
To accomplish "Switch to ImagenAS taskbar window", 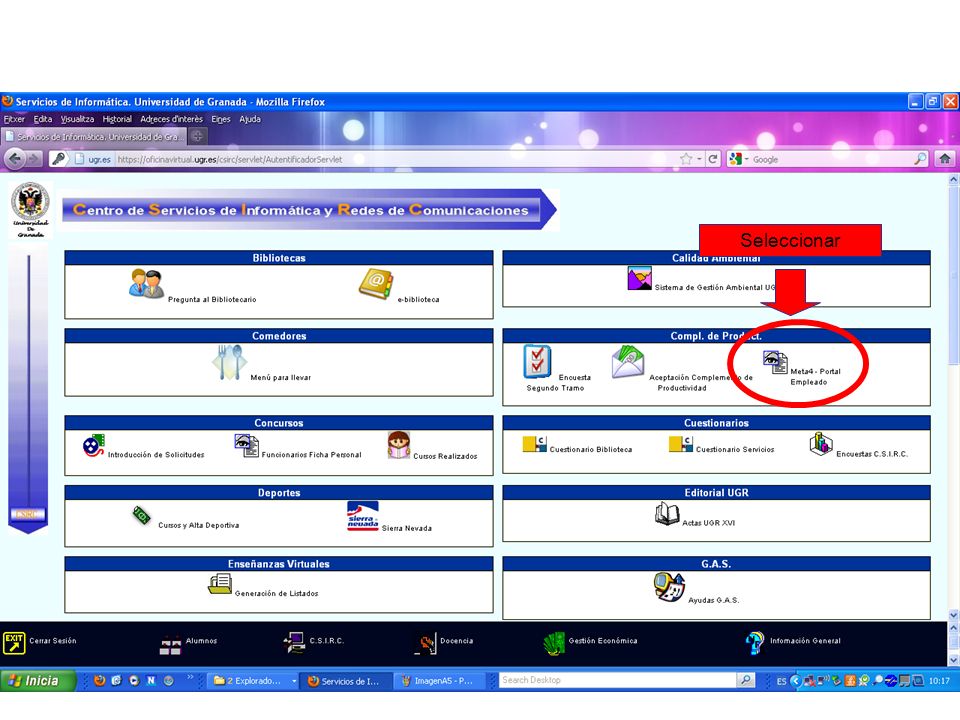I will click(439, 681).
